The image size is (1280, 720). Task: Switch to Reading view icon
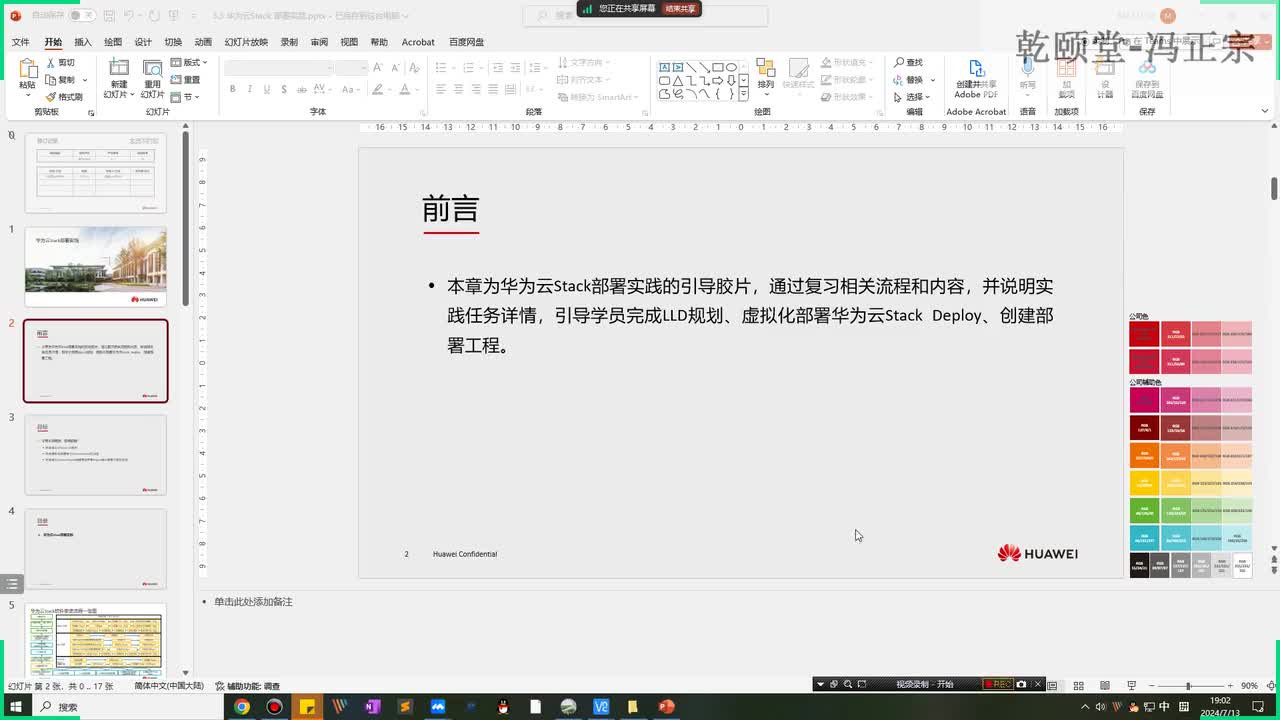coord(1105,686)
